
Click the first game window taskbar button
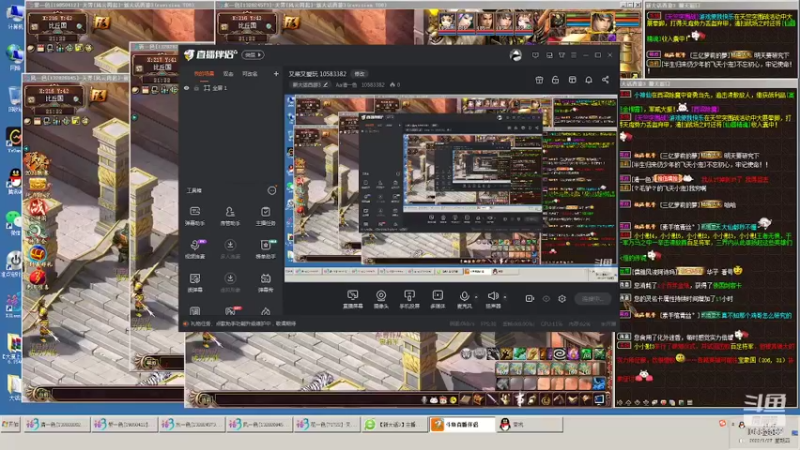(x=56, y=424)
